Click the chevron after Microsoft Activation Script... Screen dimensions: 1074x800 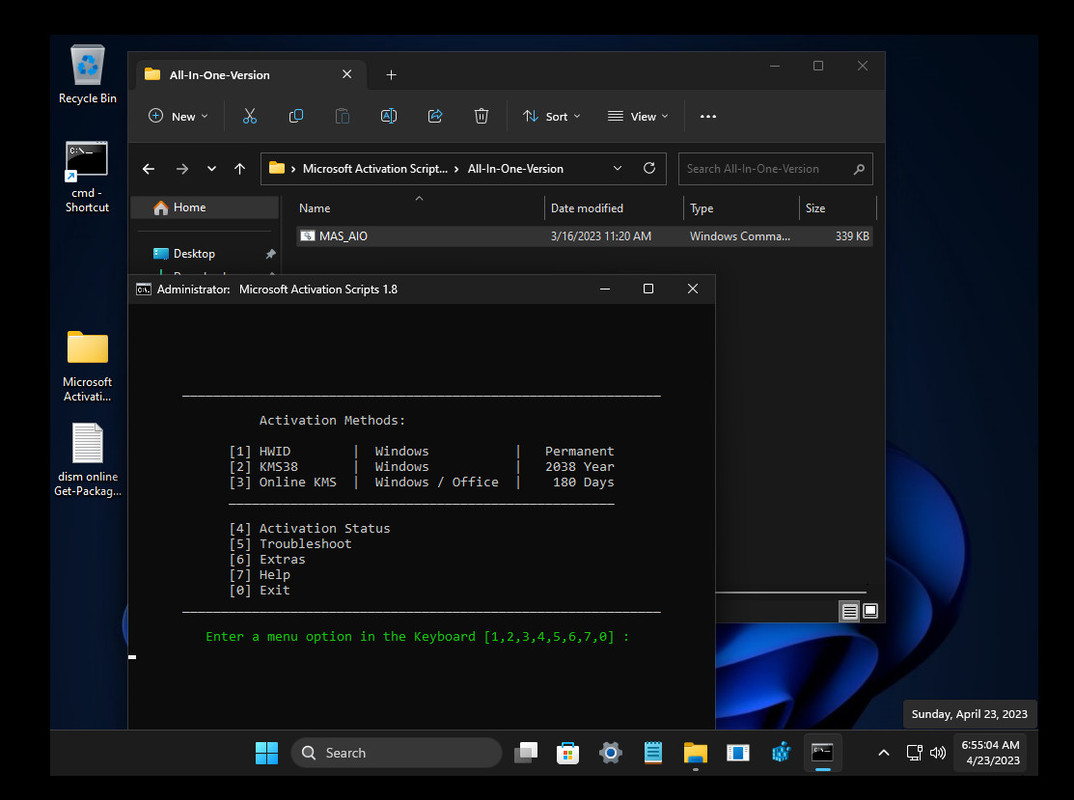(x=457, y=168)
